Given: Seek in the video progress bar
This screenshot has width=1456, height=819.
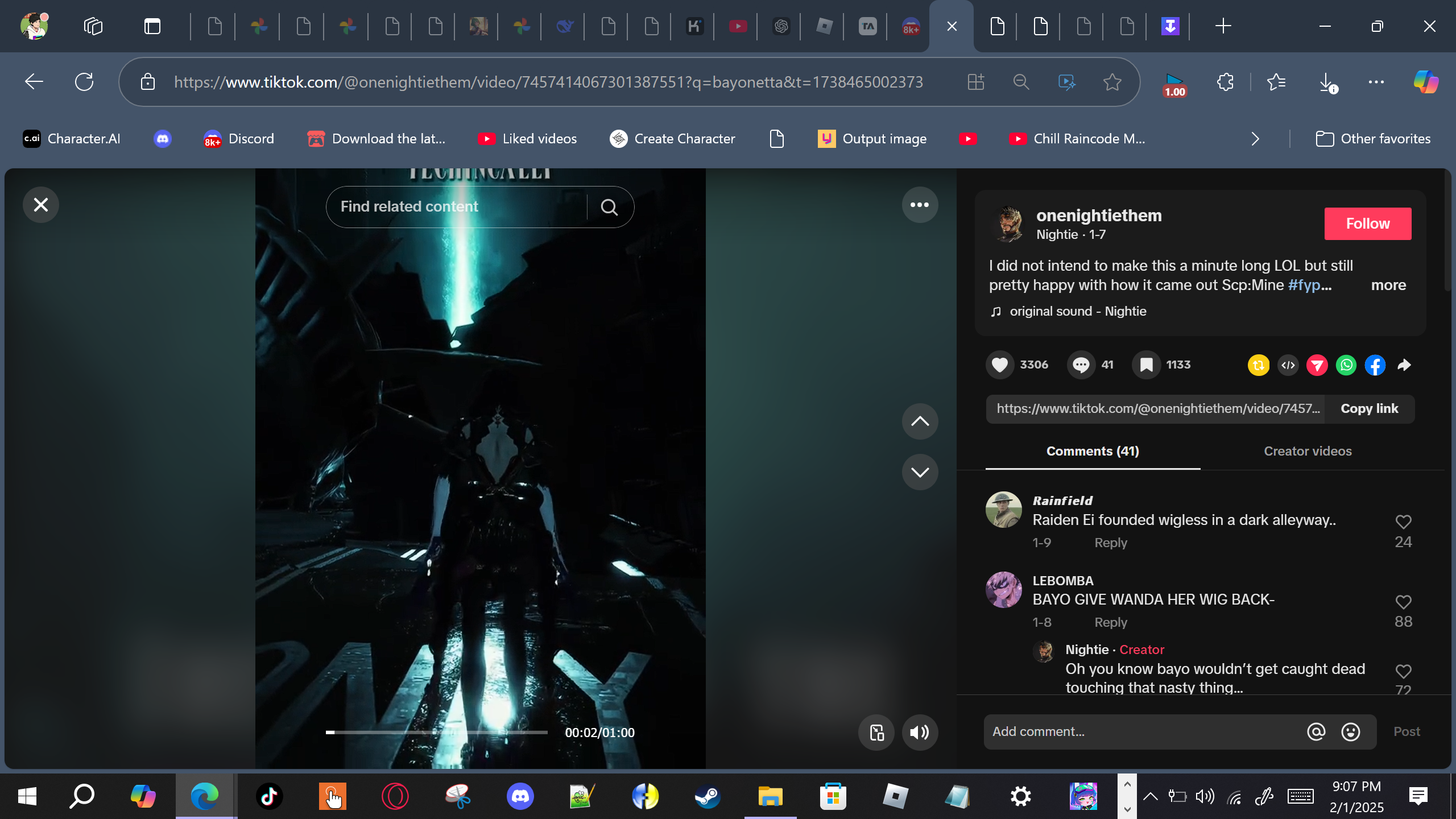Looking at the screenshot, I should (x=436, y=733).
